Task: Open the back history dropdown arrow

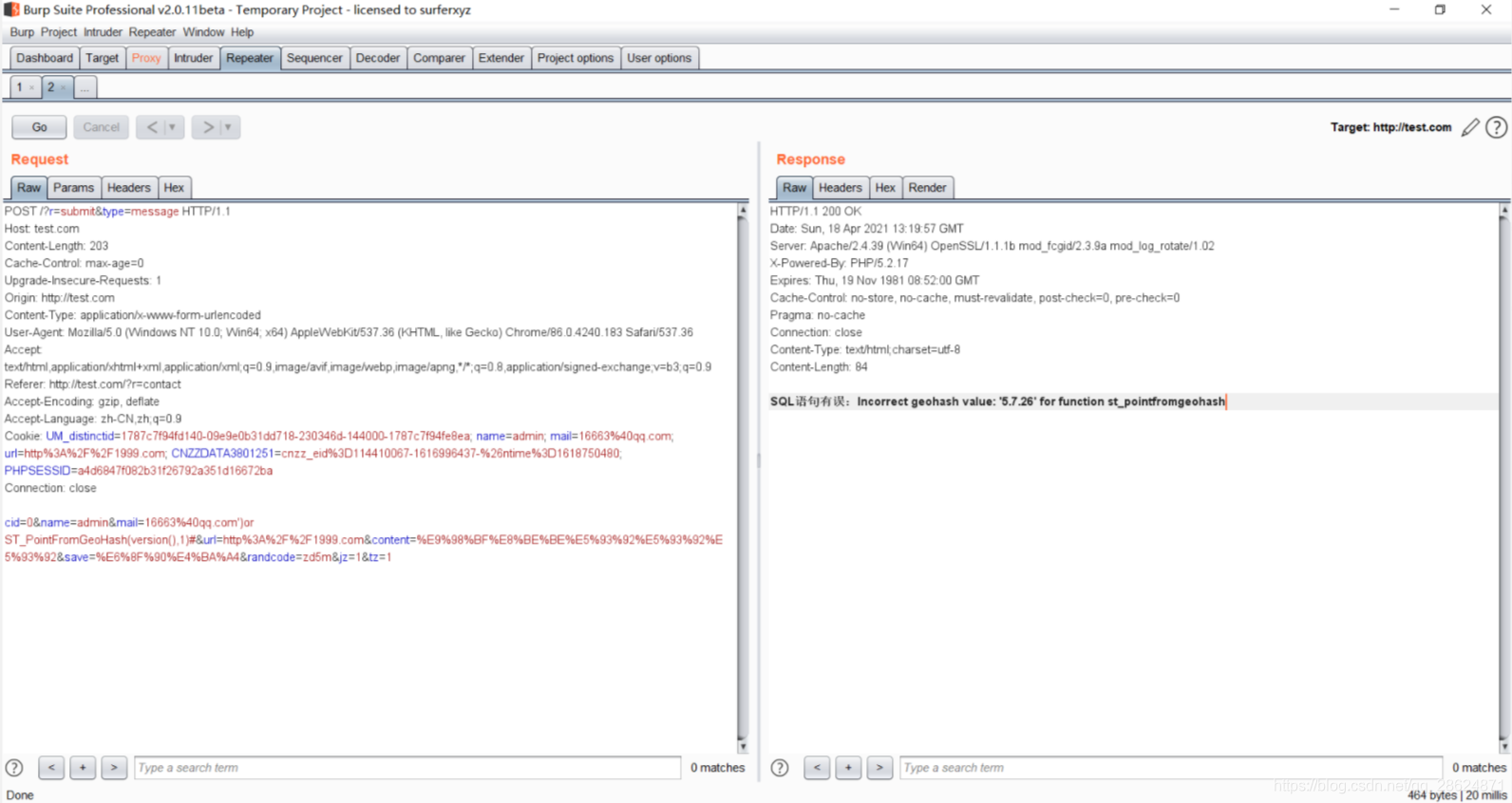Action: [x=173, y=127]
